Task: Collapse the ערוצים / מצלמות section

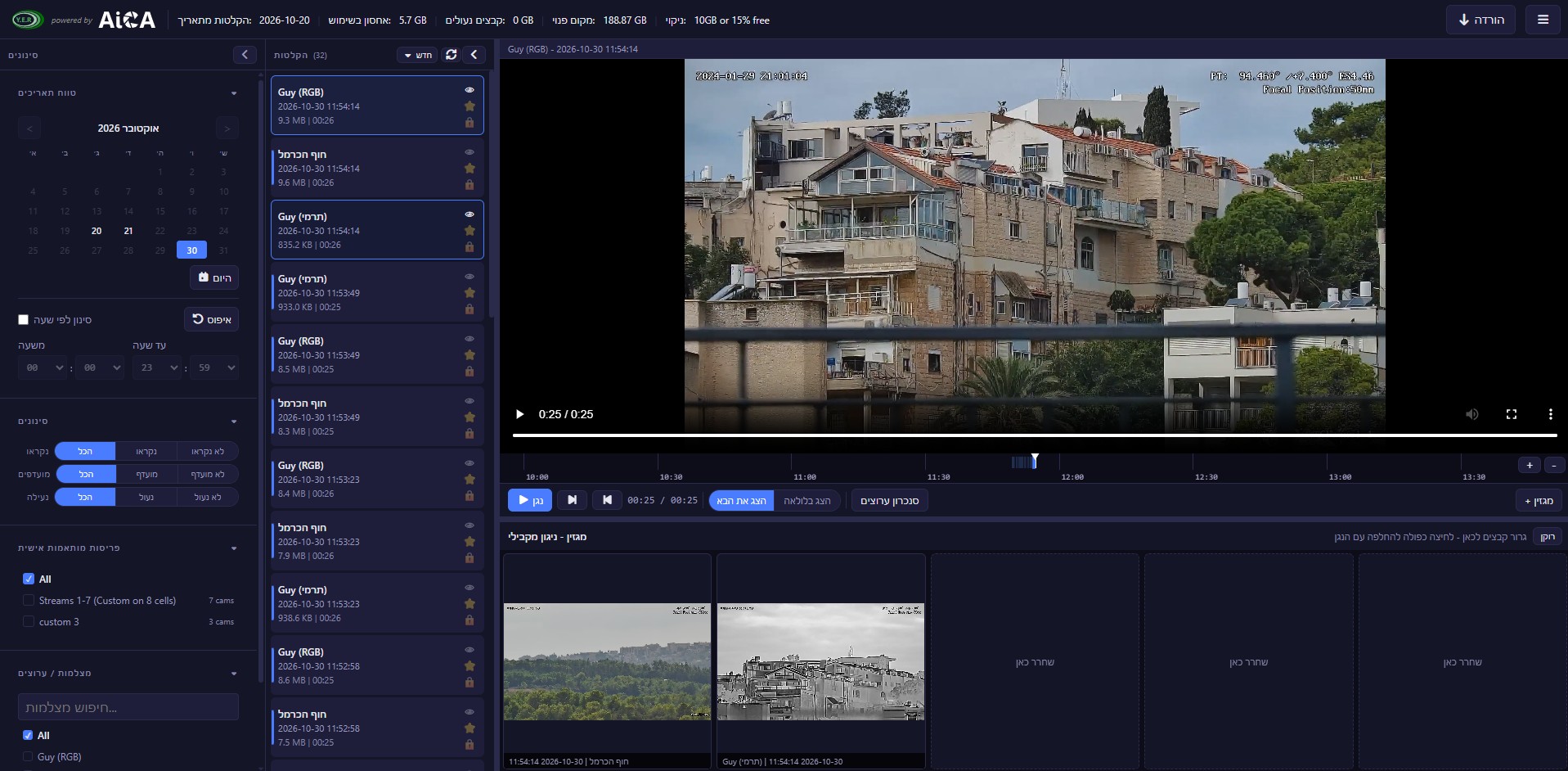Action: pos(234,674)
